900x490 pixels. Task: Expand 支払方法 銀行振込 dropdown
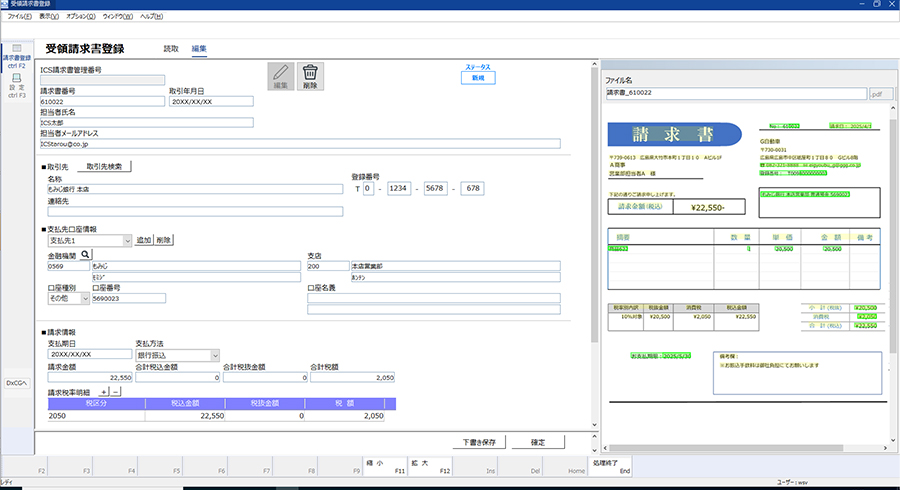(x=215, y=356)
